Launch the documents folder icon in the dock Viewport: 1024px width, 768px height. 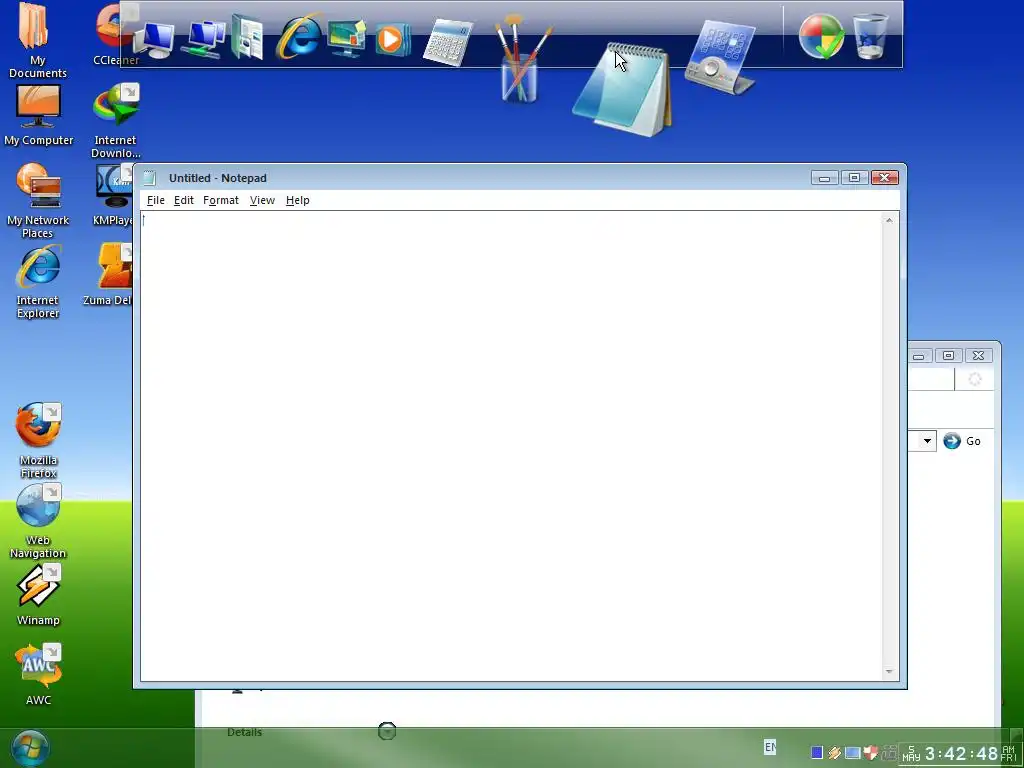click(248, 38)
